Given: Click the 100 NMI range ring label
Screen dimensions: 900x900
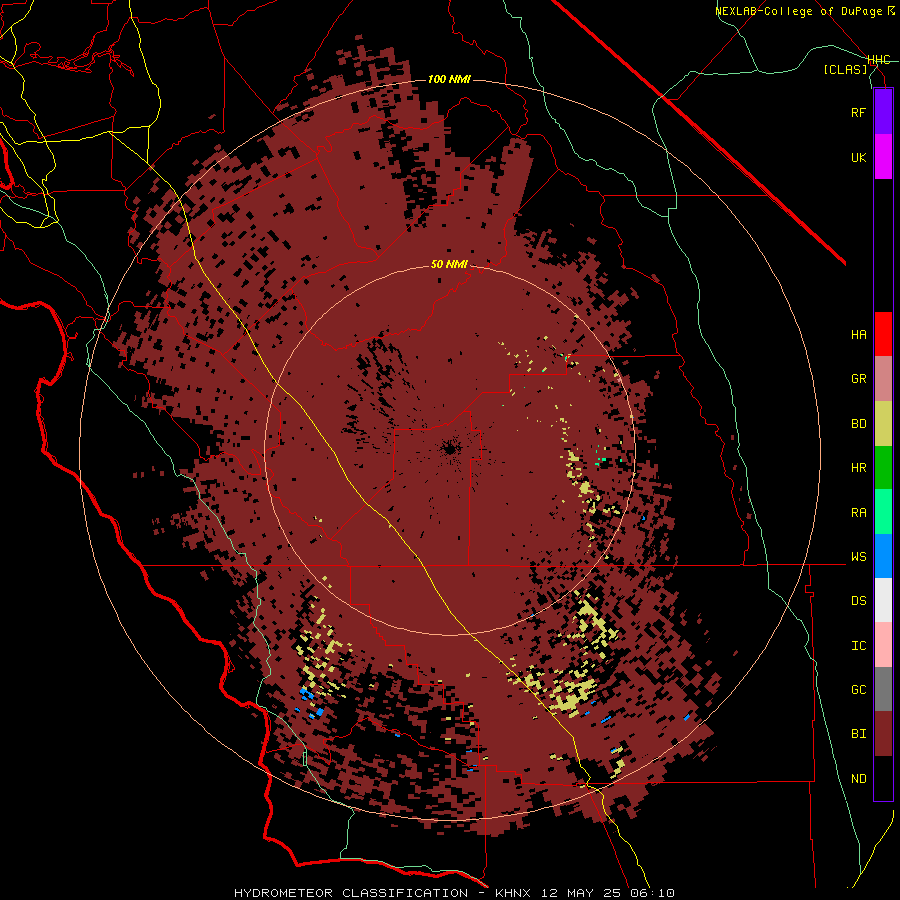Looking at the screenshot, I should click(x=449, y=79).
